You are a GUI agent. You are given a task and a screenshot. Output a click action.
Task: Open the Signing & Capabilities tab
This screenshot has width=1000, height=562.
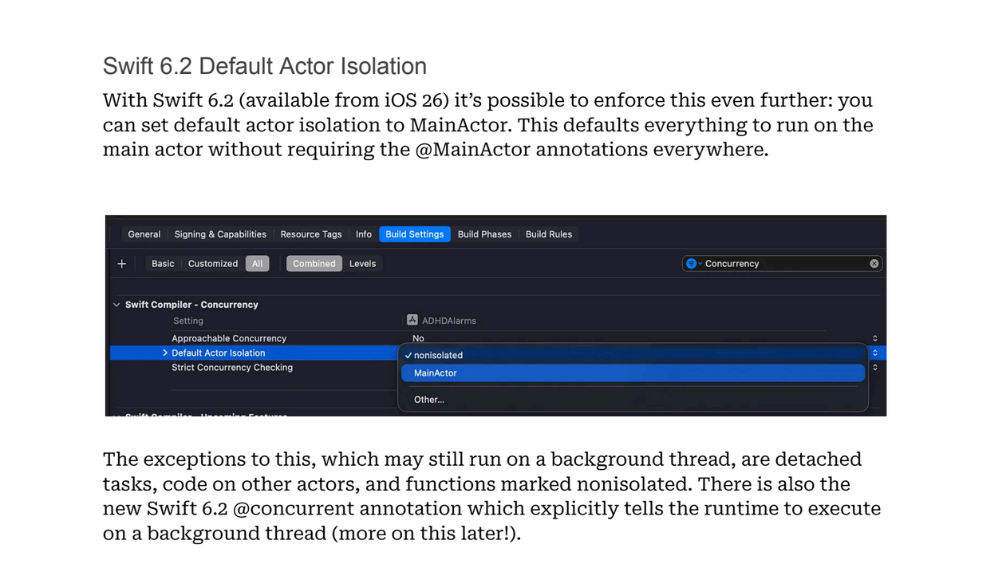220,234
